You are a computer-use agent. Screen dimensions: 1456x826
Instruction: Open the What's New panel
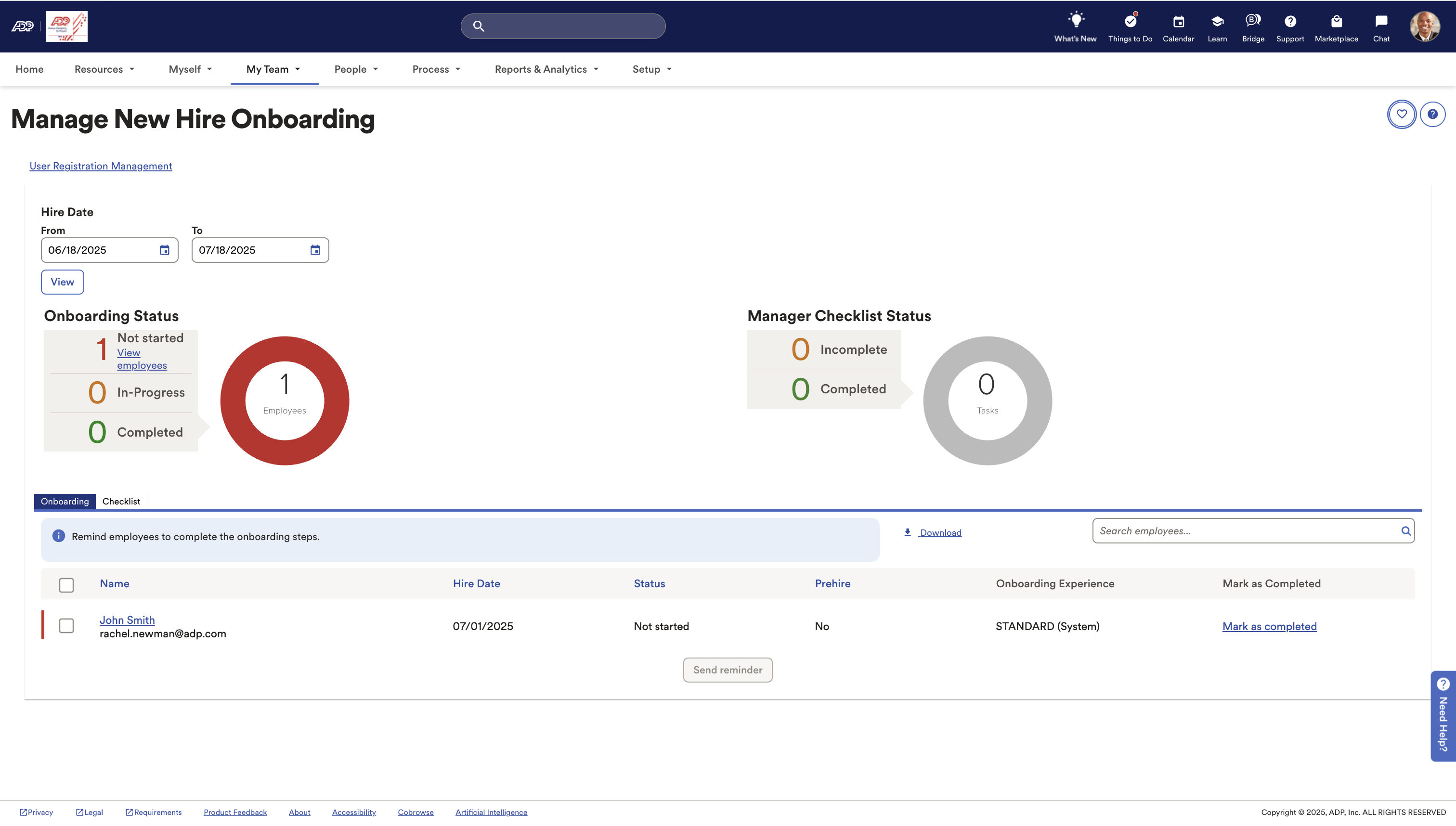click(1075, 26)
